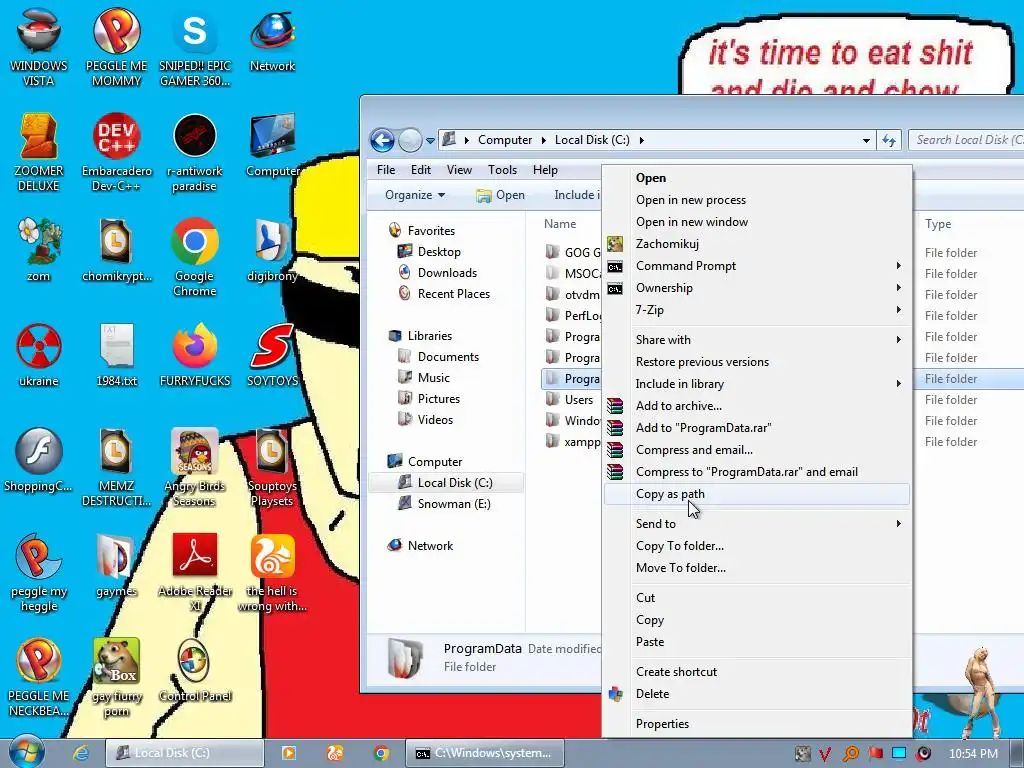Image resolution: width=1024 pixels, height=768 pixels.
Task: Open the media player taskbar icon
Action: (x=288, y=753)
